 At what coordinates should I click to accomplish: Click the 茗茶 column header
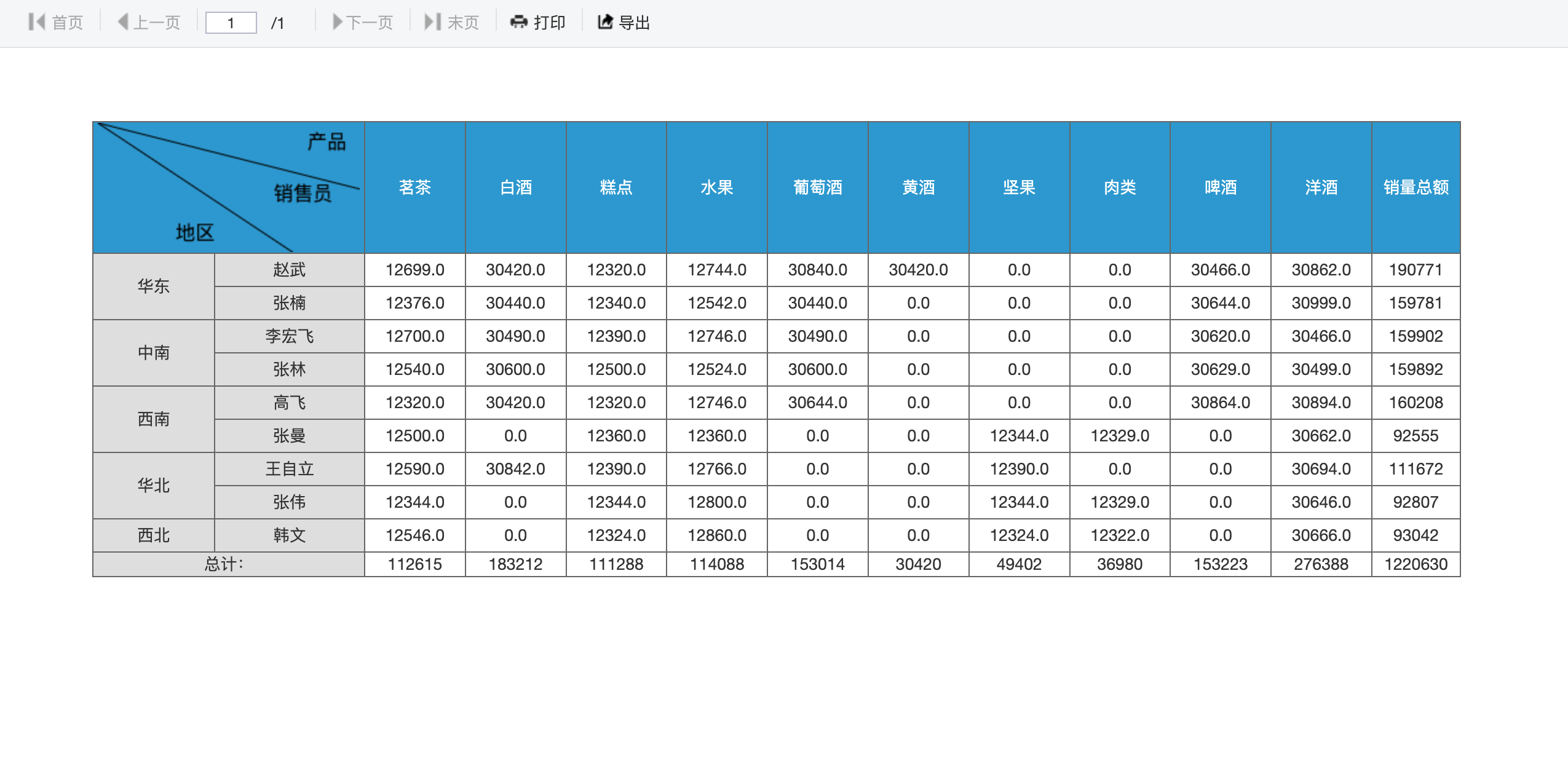click(415, 187)
